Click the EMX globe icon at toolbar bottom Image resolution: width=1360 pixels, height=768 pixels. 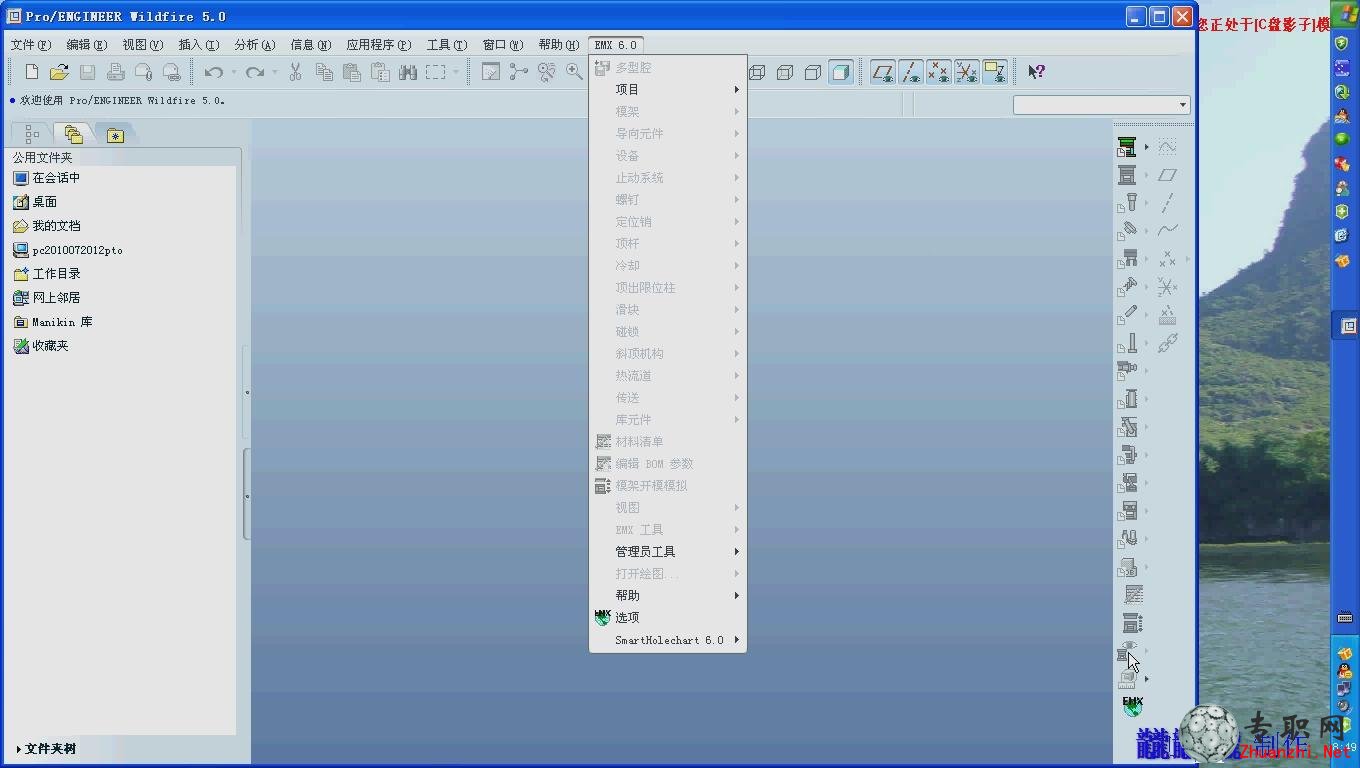pyautogui.click(x=1132, y=706)
